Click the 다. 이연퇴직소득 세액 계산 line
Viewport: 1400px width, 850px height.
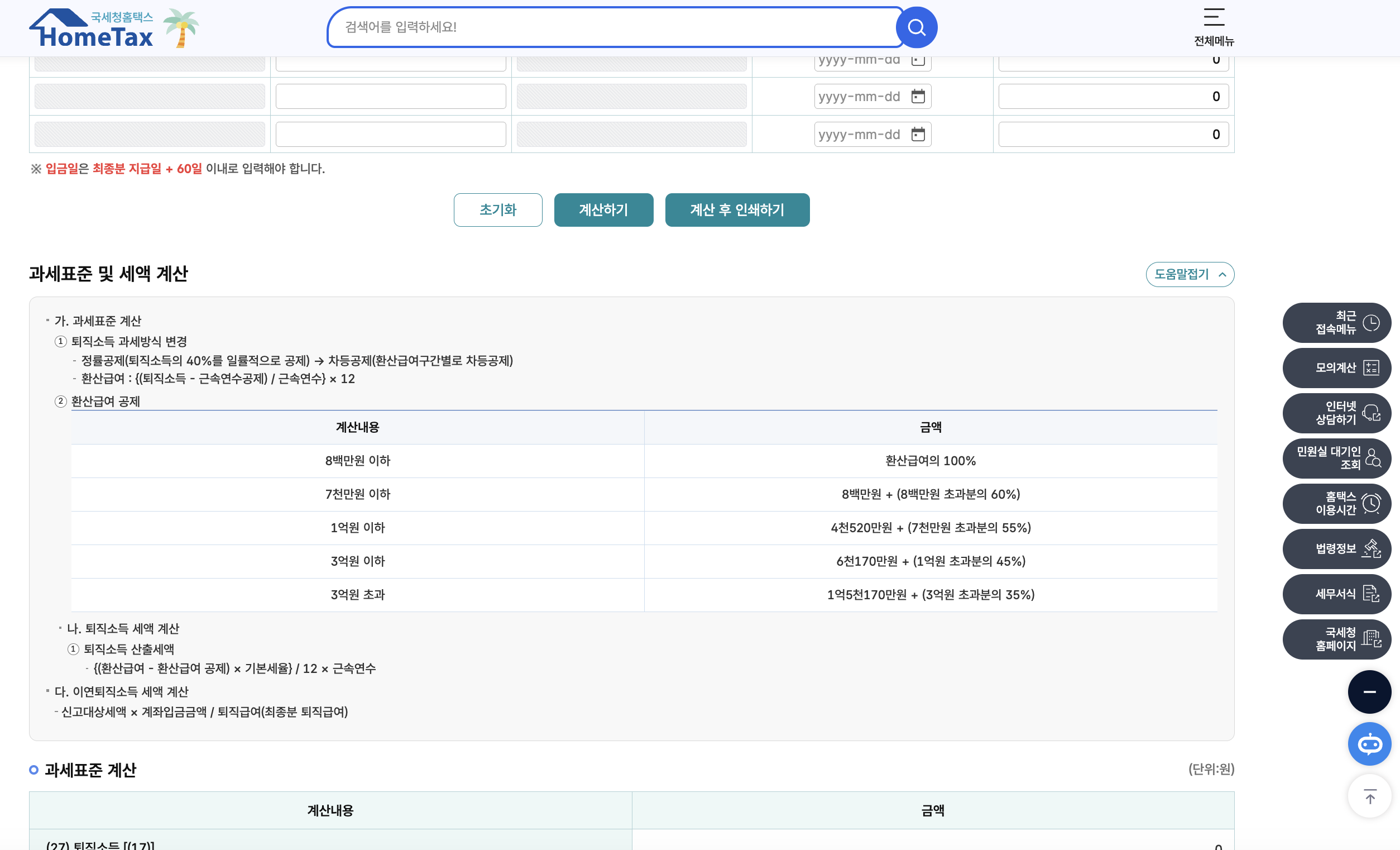[122, 691]
